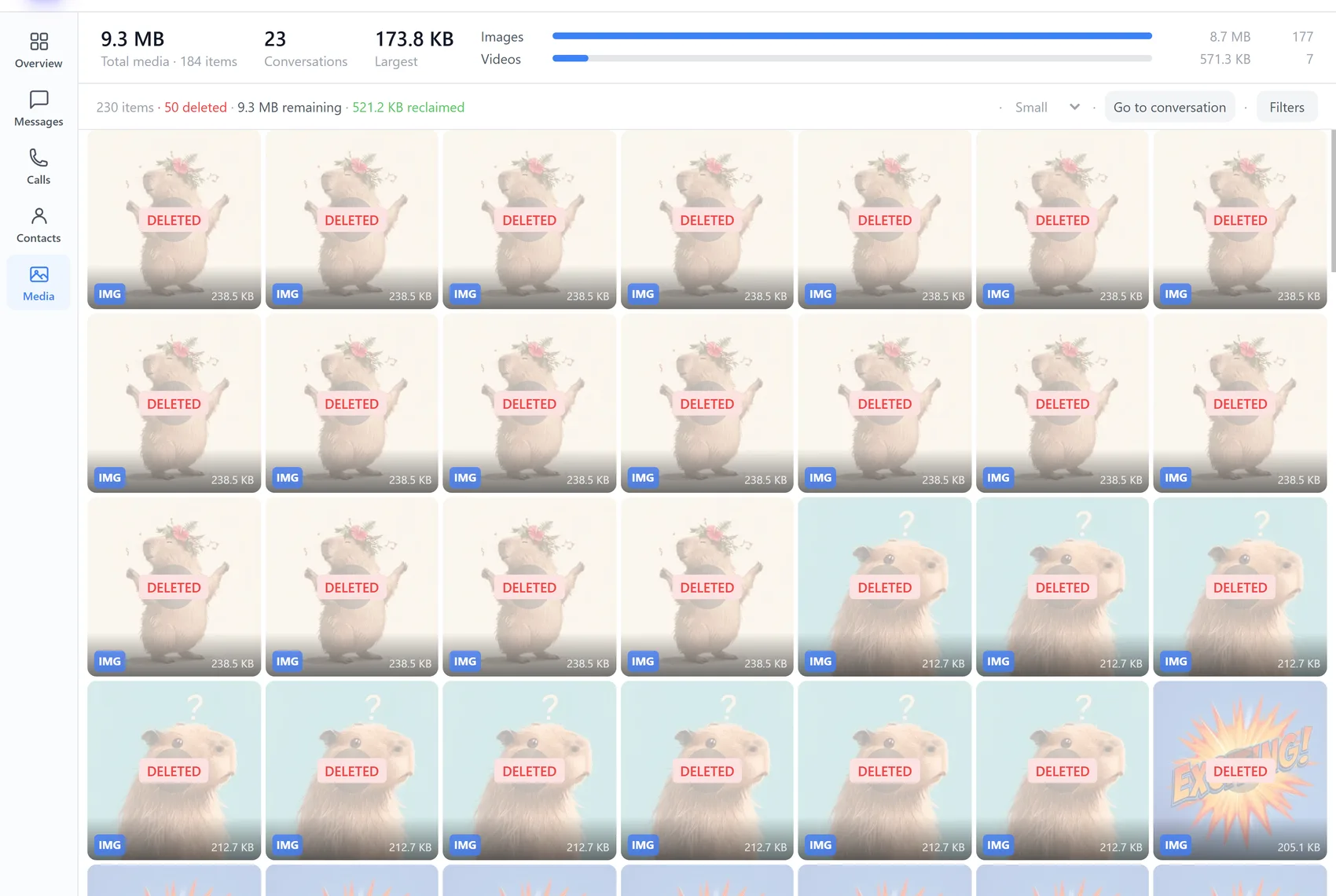Click the Go to conversation button
The image size is (1336, 896).
(x=1169, y=107)
